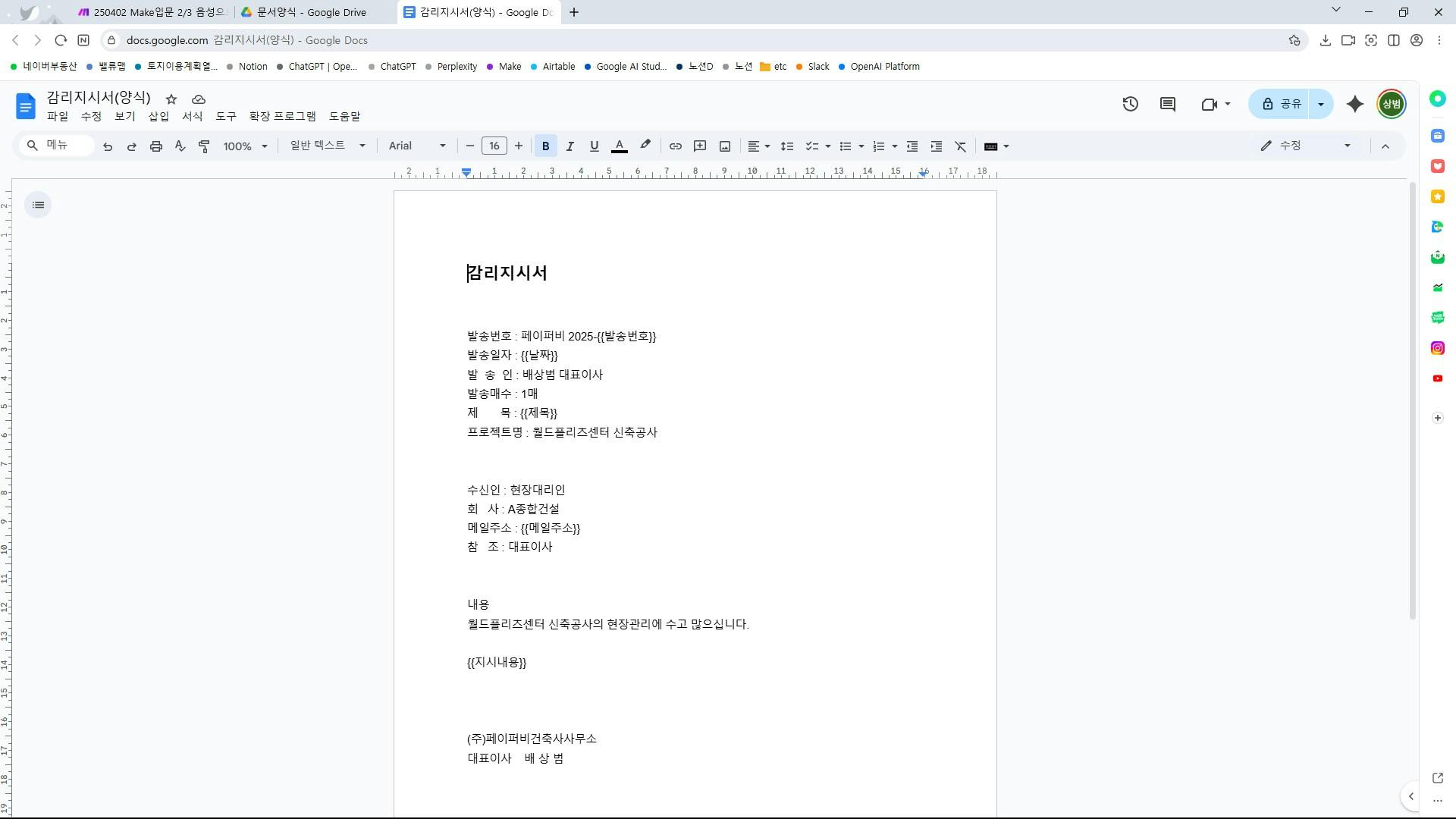Click the print icon in the toolbar
The width and height of the screenshot is (1456, 819).
click(155, 146)
